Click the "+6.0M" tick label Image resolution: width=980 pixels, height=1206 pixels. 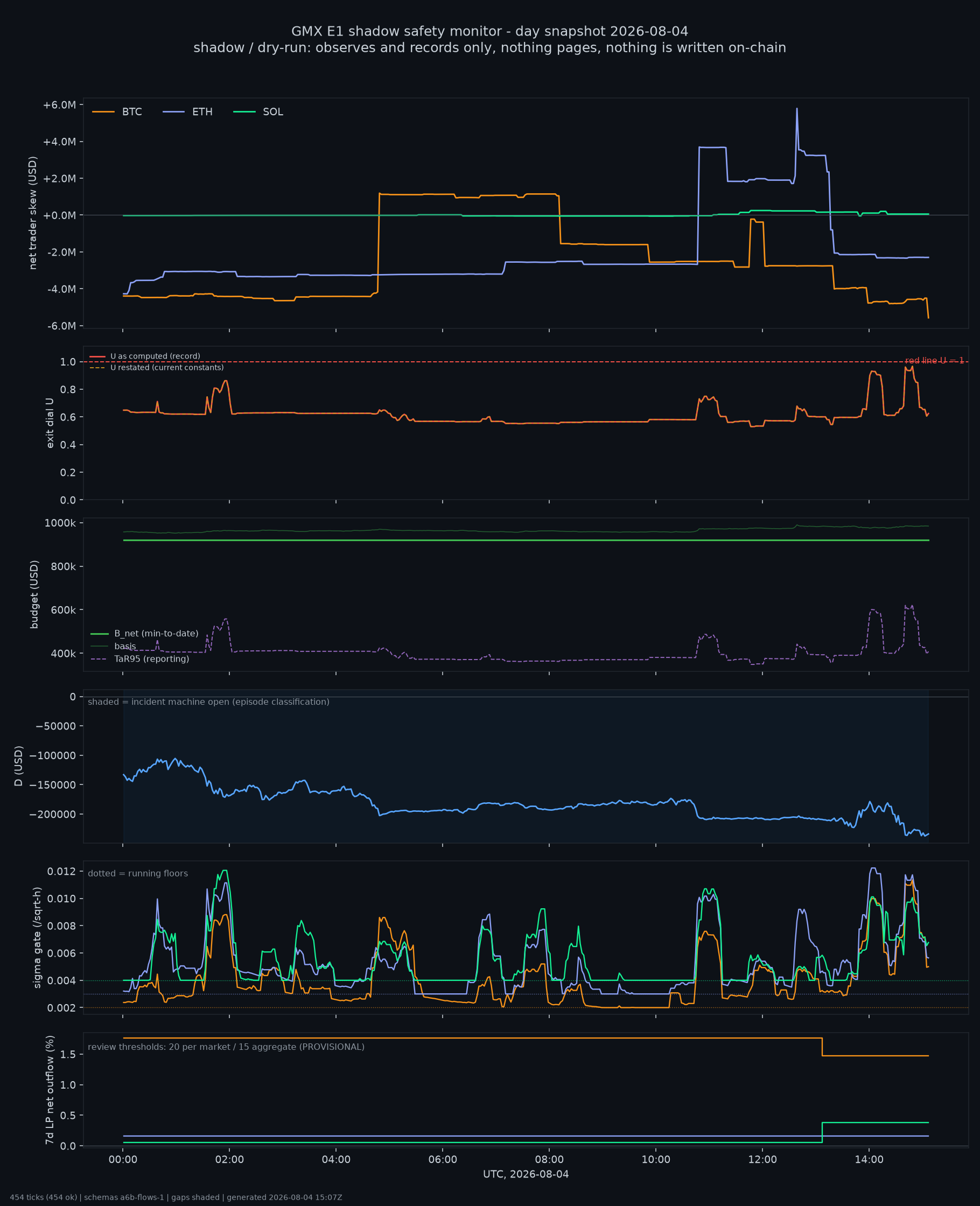coord(59,105)
